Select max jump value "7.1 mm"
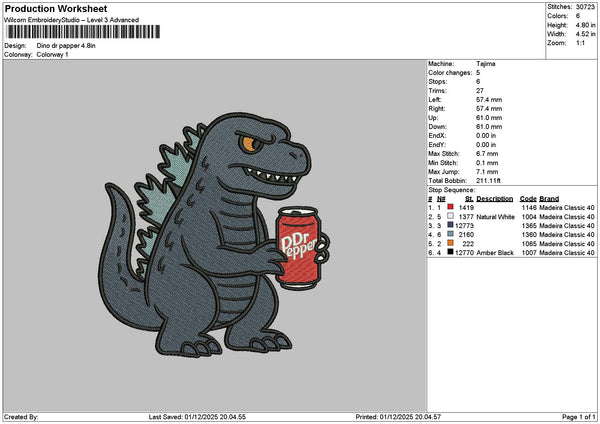Viewport: 600px width, 424px height. 487,172
